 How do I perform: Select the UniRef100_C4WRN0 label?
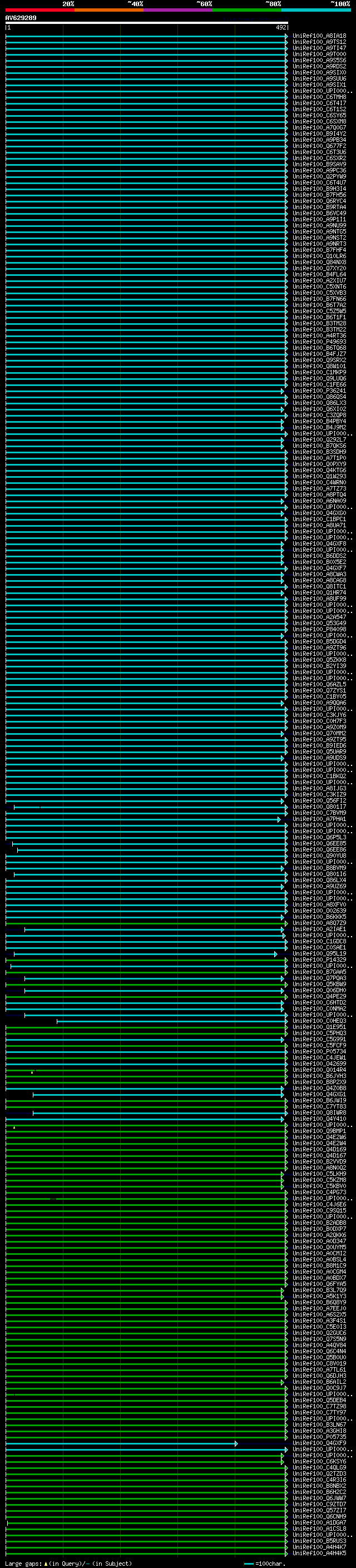(319, 483)
